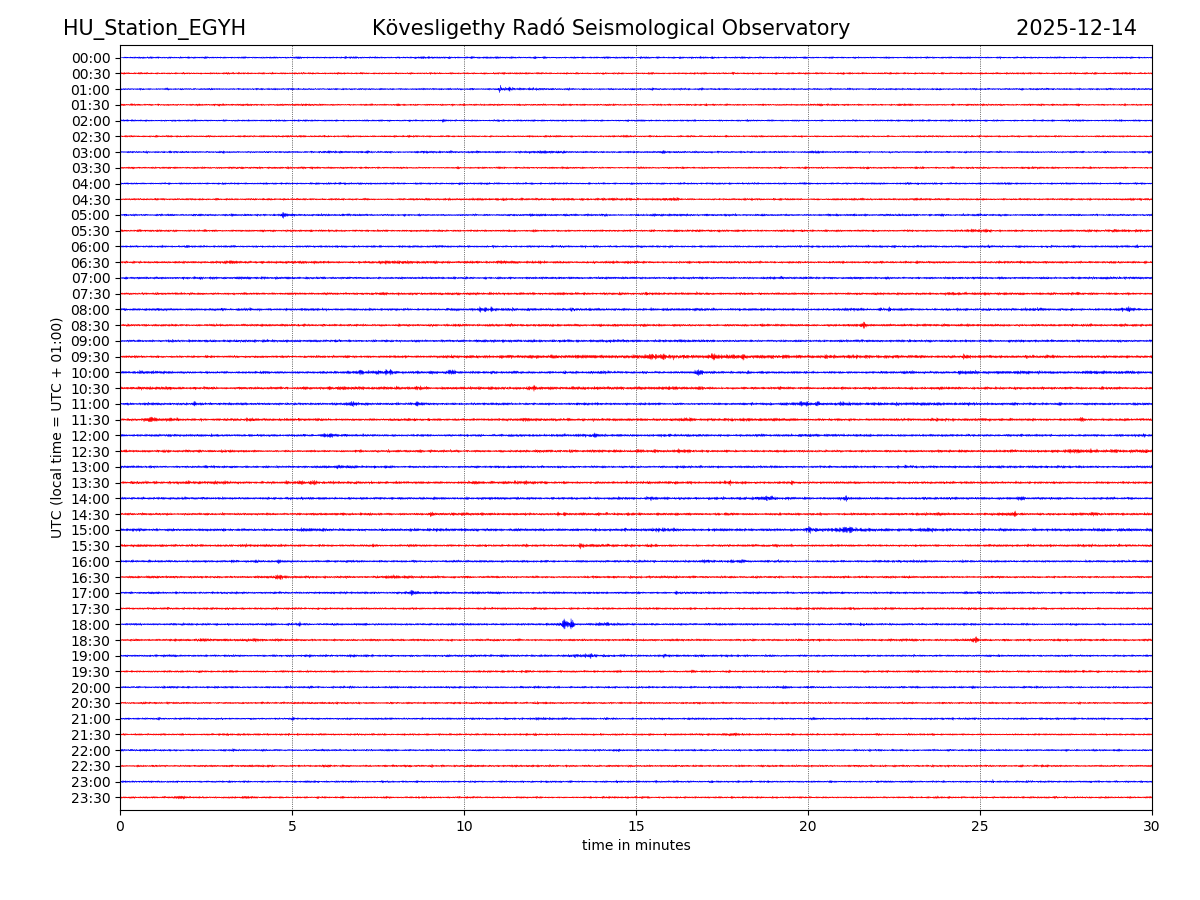Click the 15 minute x-axis tick label
Viewport: 1200px width, 900px height.
tap(636, 827)
